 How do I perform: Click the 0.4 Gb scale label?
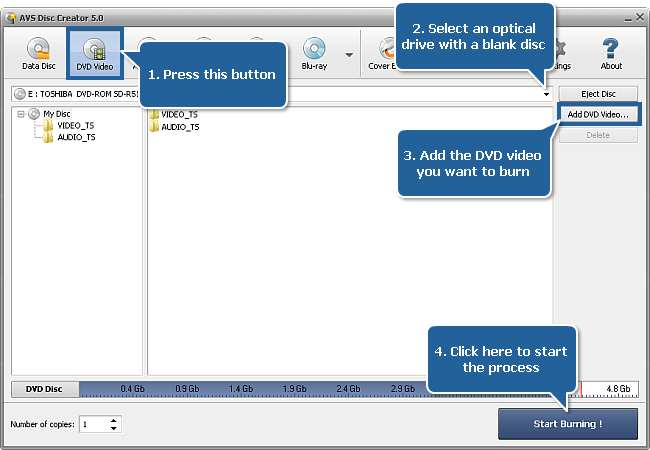click(133, 389)
